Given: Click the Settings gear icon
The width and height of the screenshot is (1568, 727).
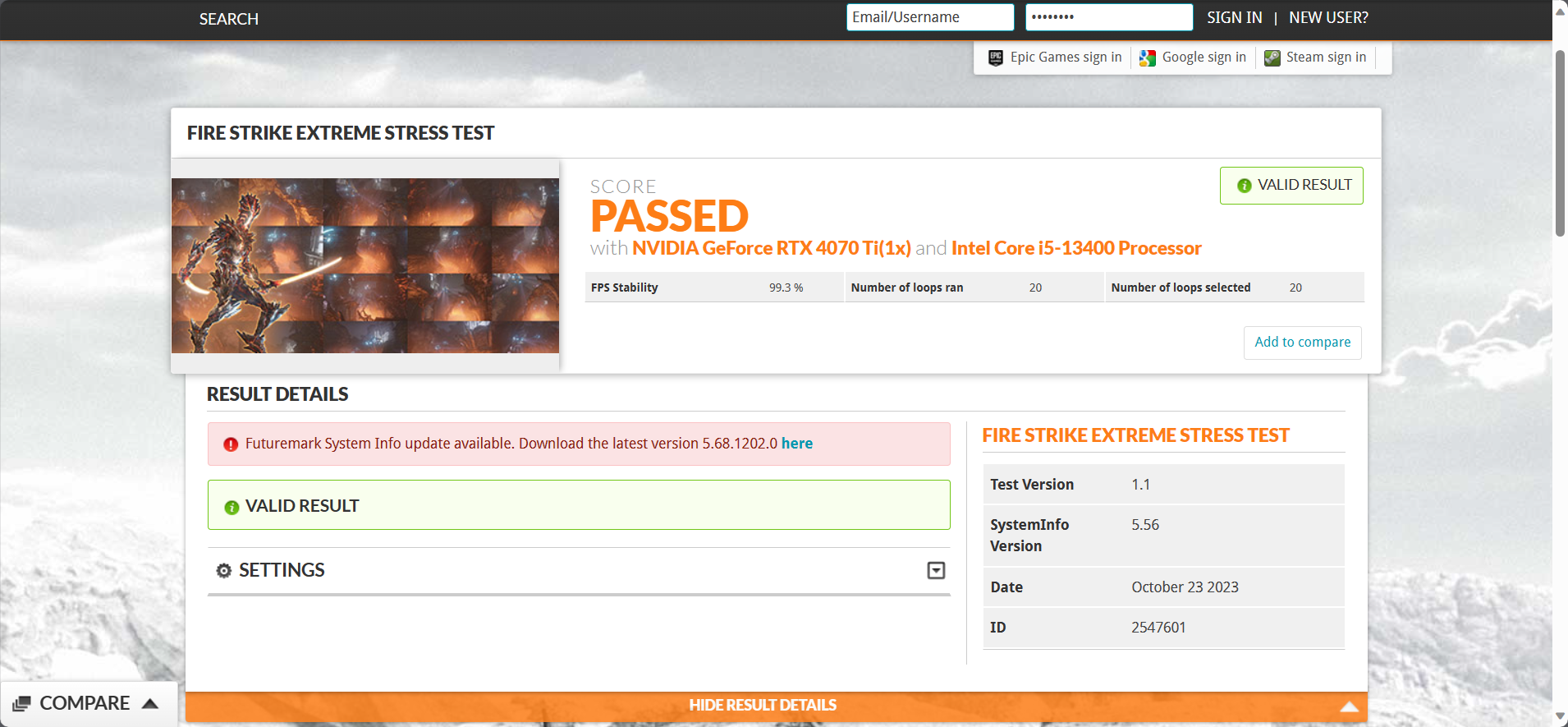Looking at the screenshot, I should [223, 570].
